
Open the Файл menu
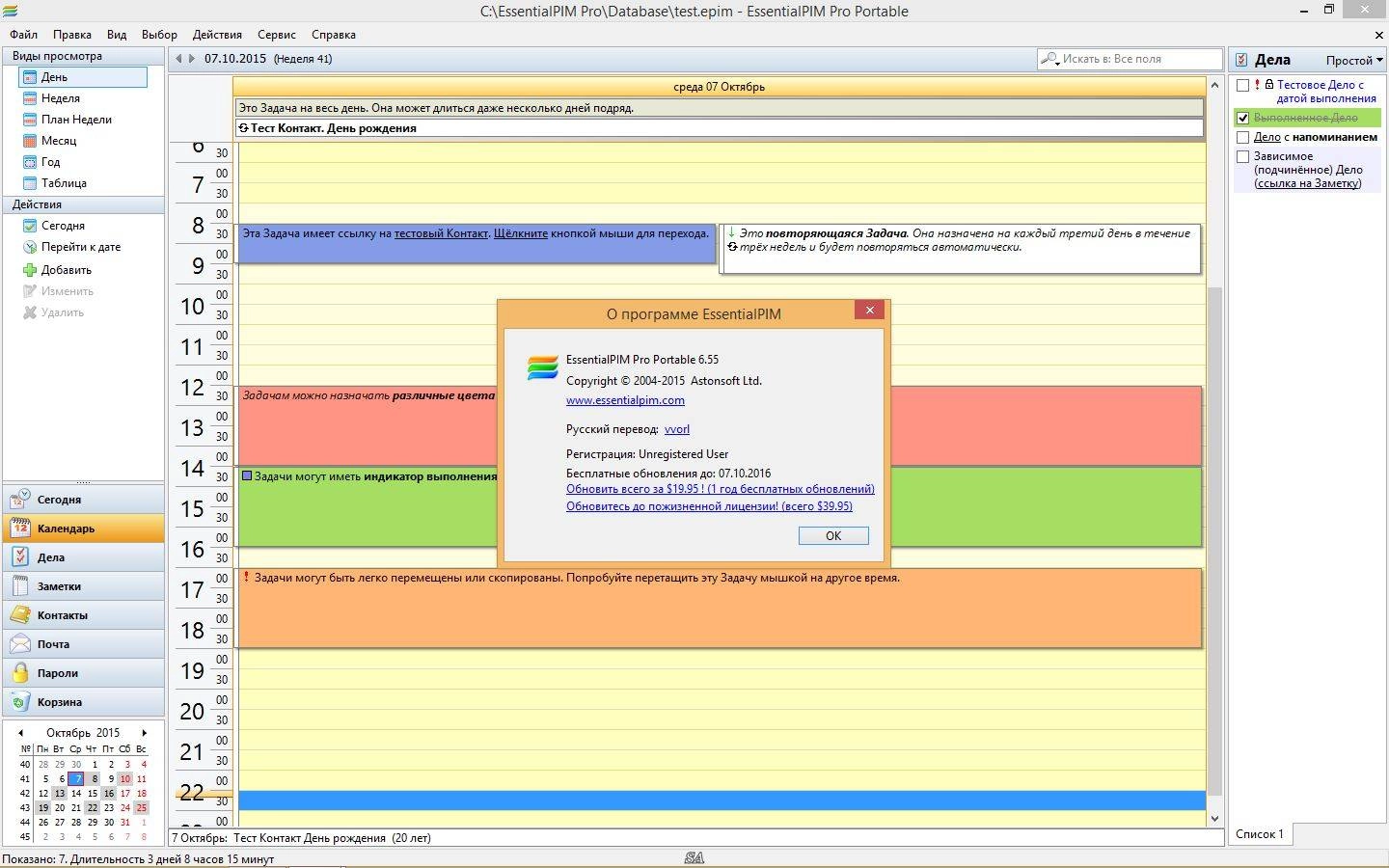[x=24, y=35]
